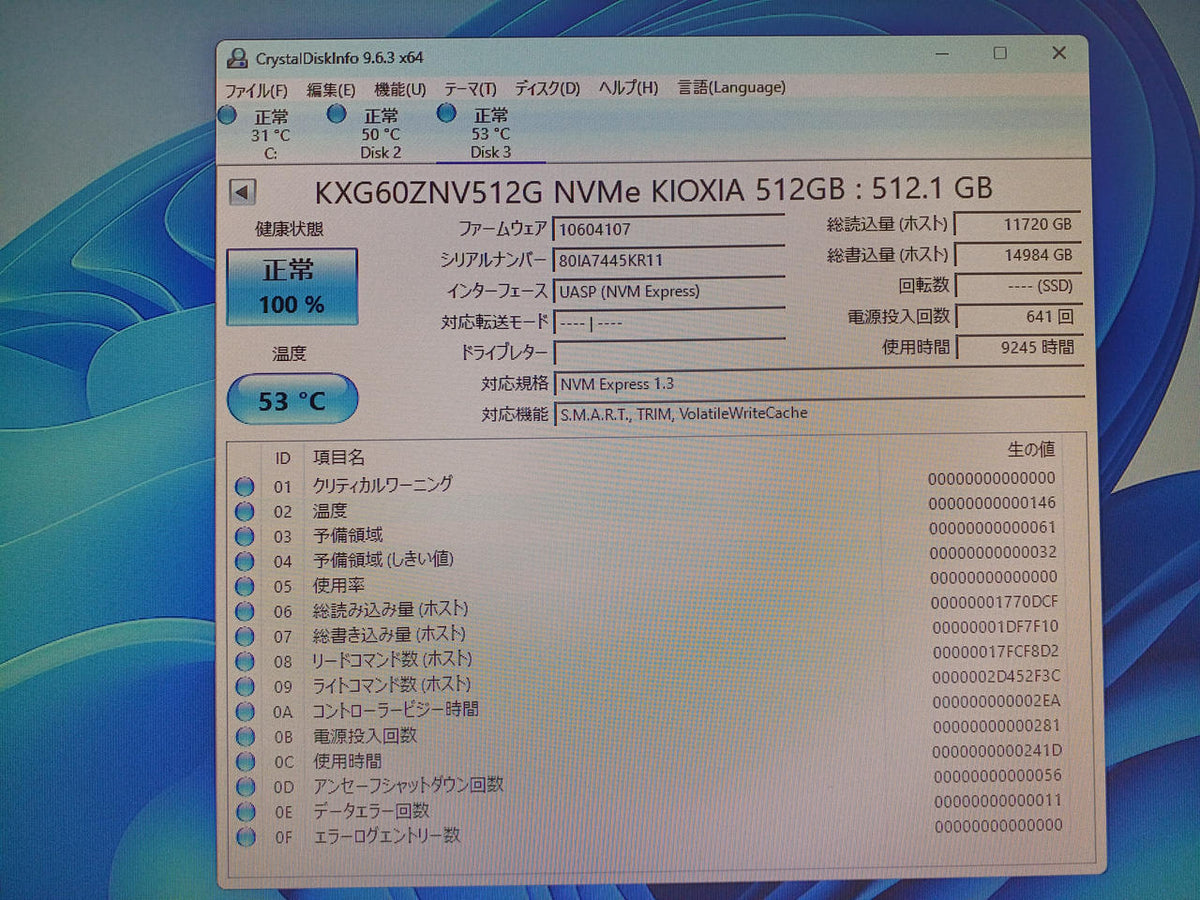Select the C: drive tab at 31 °C
Screen dimensions: 1200x900
coord(270,135)
